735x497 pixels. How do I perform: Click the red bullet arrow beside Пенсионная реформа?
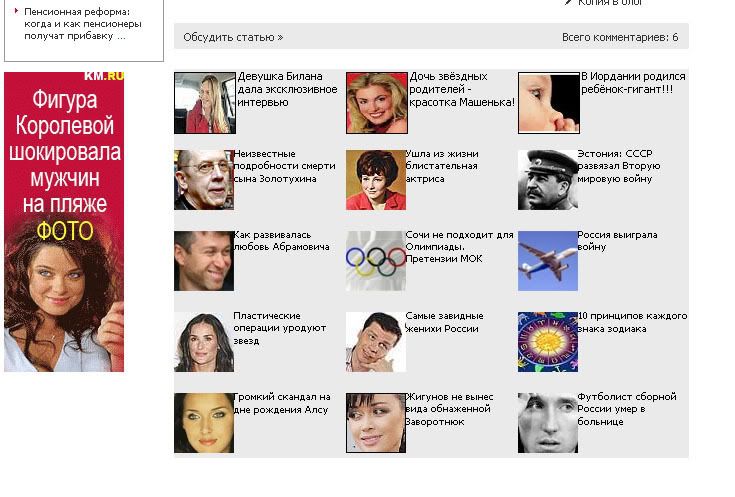click(16, 10)
